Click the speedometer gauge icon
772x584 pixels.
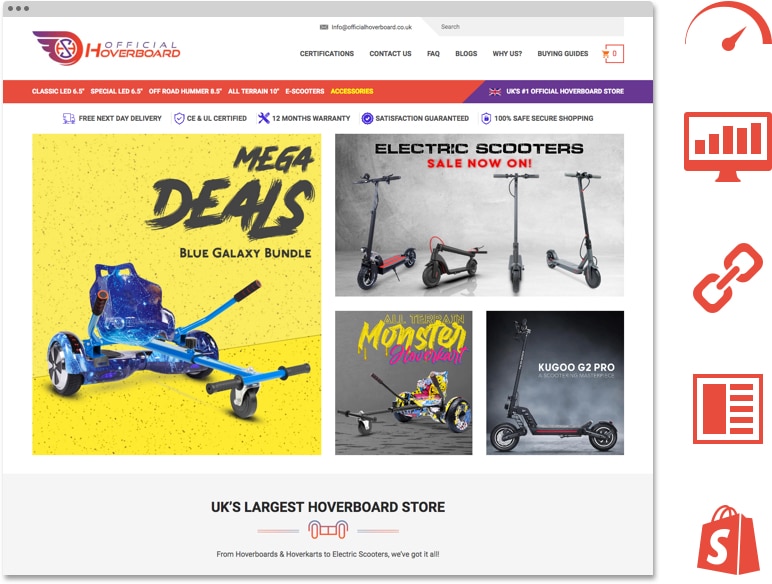[728, 26]
